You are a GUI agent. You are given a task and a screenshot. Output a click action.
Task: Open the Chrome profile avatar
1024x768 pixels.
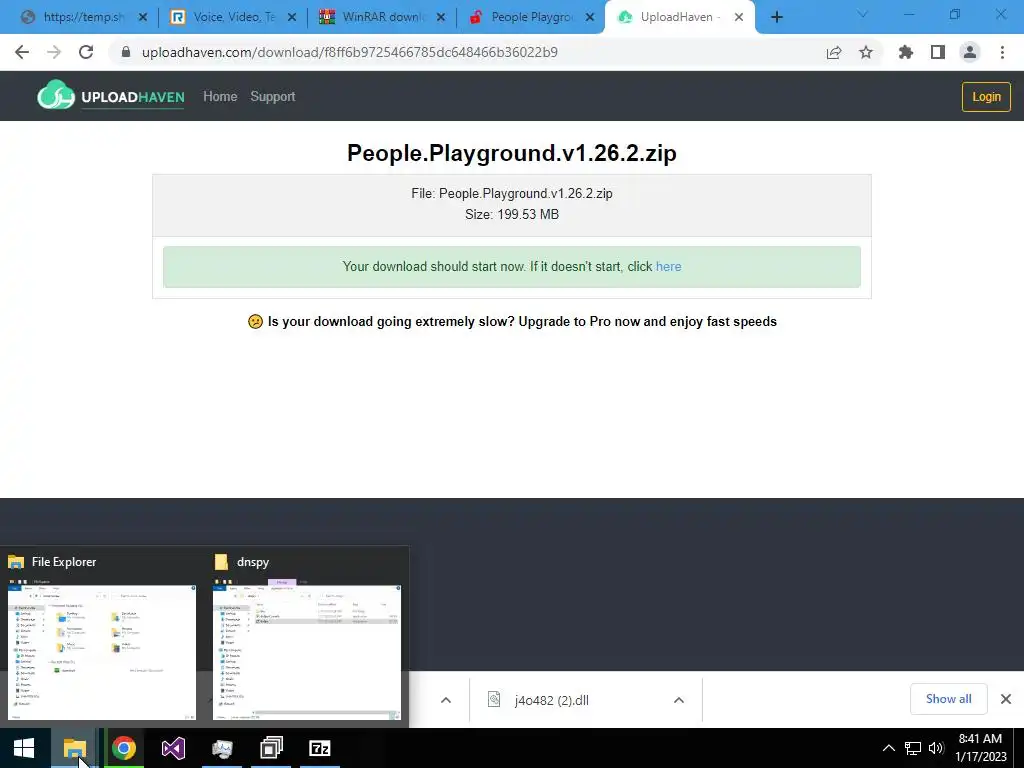pos(970,52)
